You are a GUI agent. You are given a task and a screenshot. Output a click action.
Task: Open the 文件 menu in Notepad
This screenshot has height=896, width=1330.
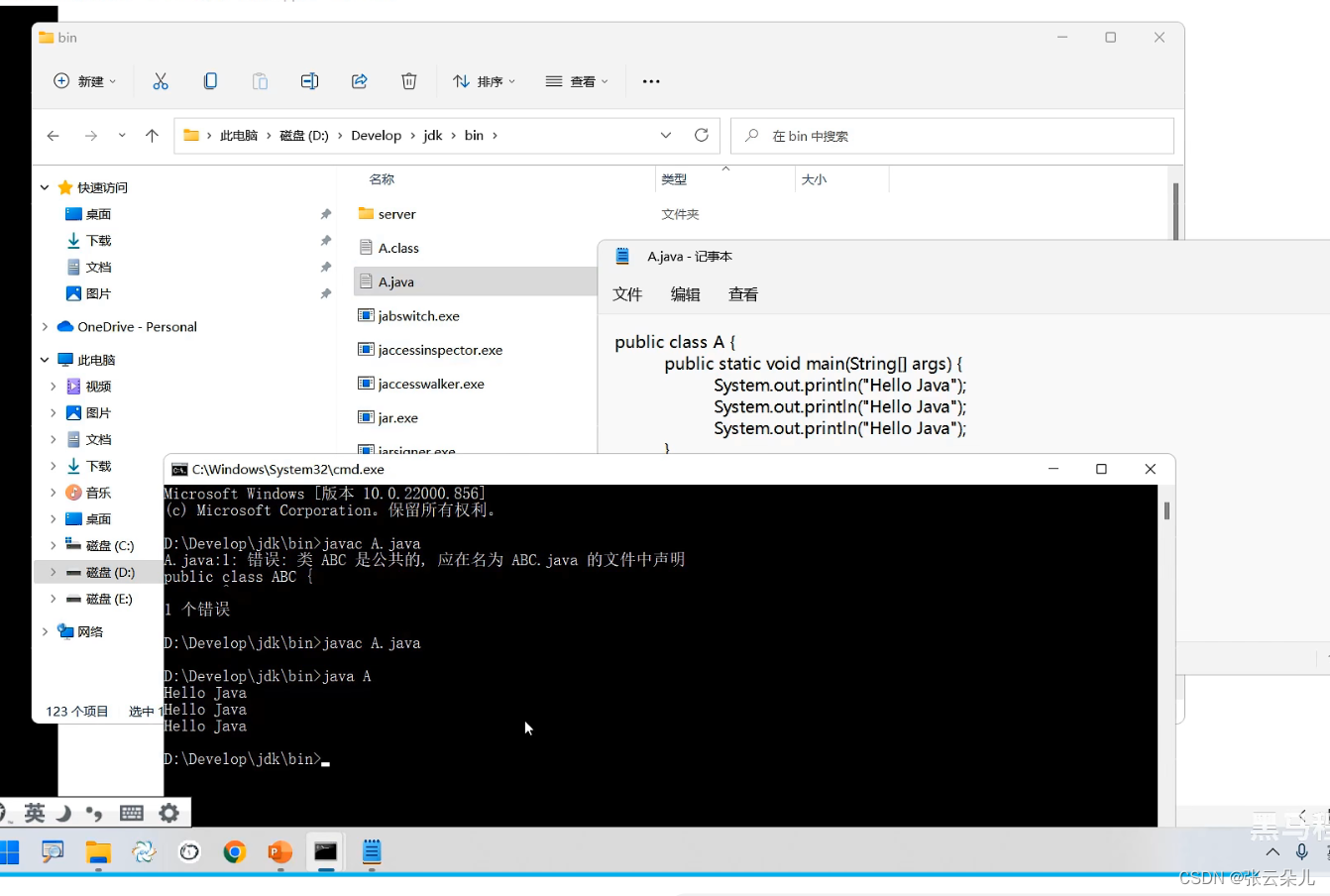628,293
